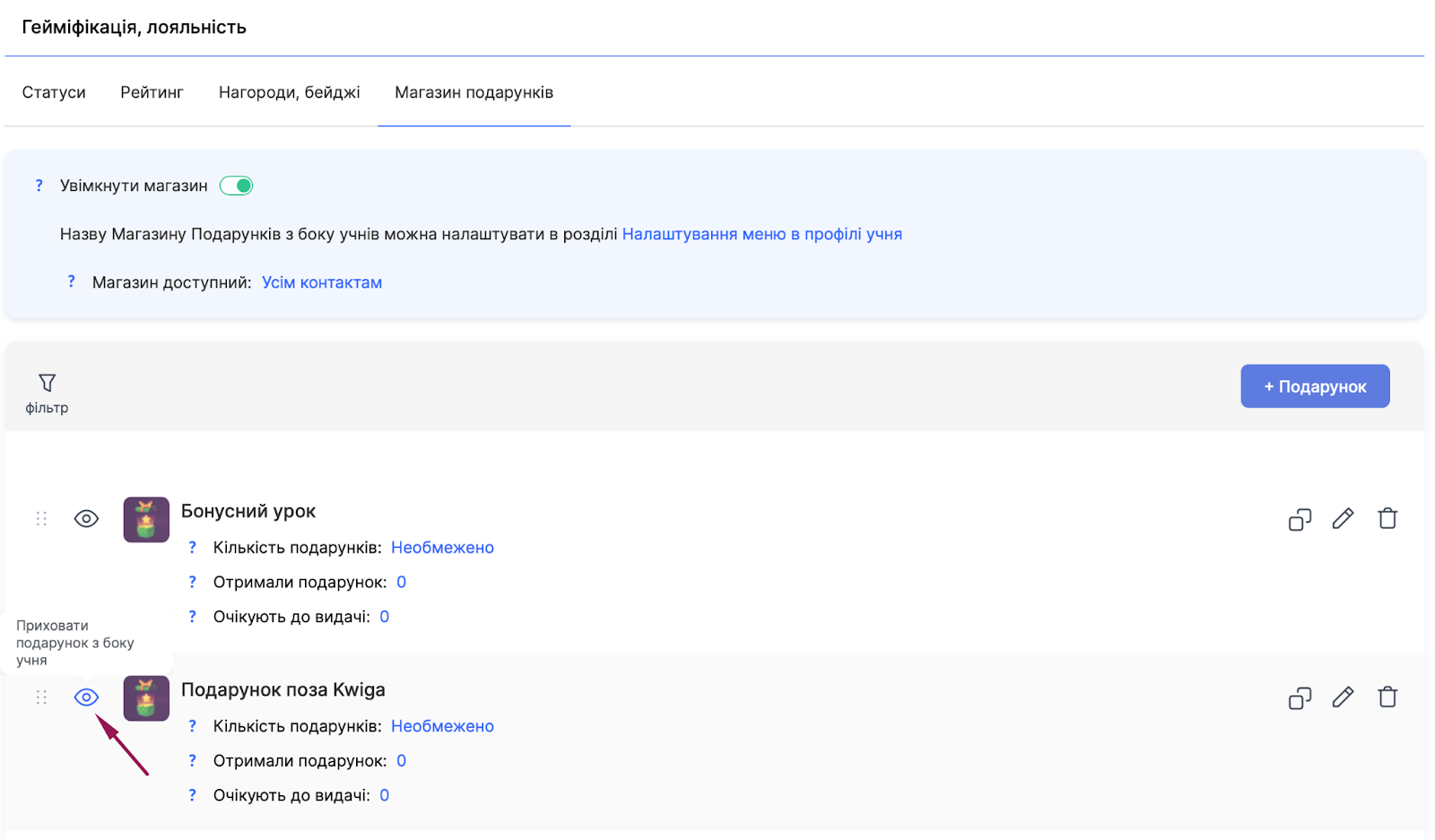1435x840 pixels.
Task: Duplicate the Бонусний урок gift
Action: pos(1300,519)
